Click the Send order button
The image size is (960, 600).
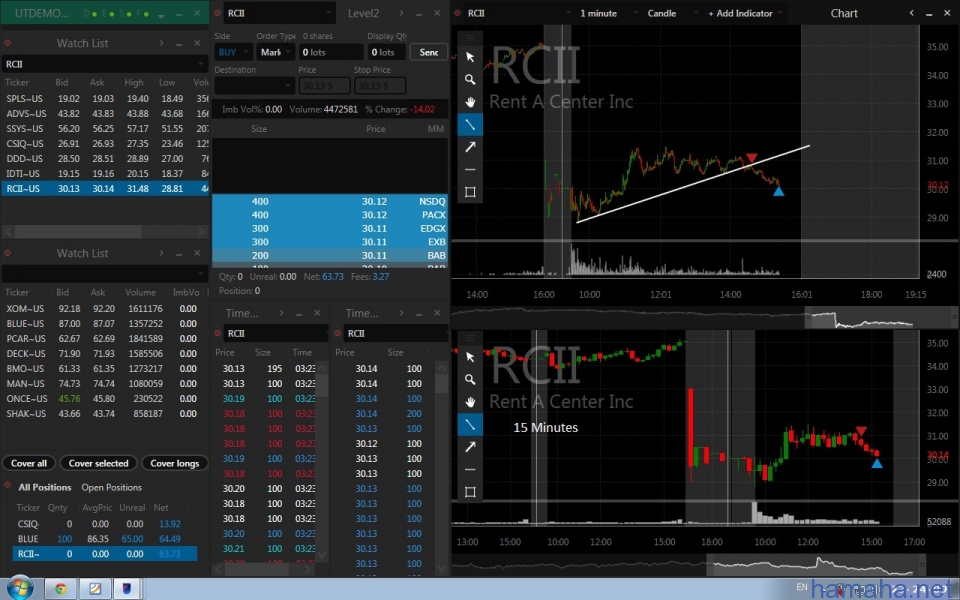point(429,52)
